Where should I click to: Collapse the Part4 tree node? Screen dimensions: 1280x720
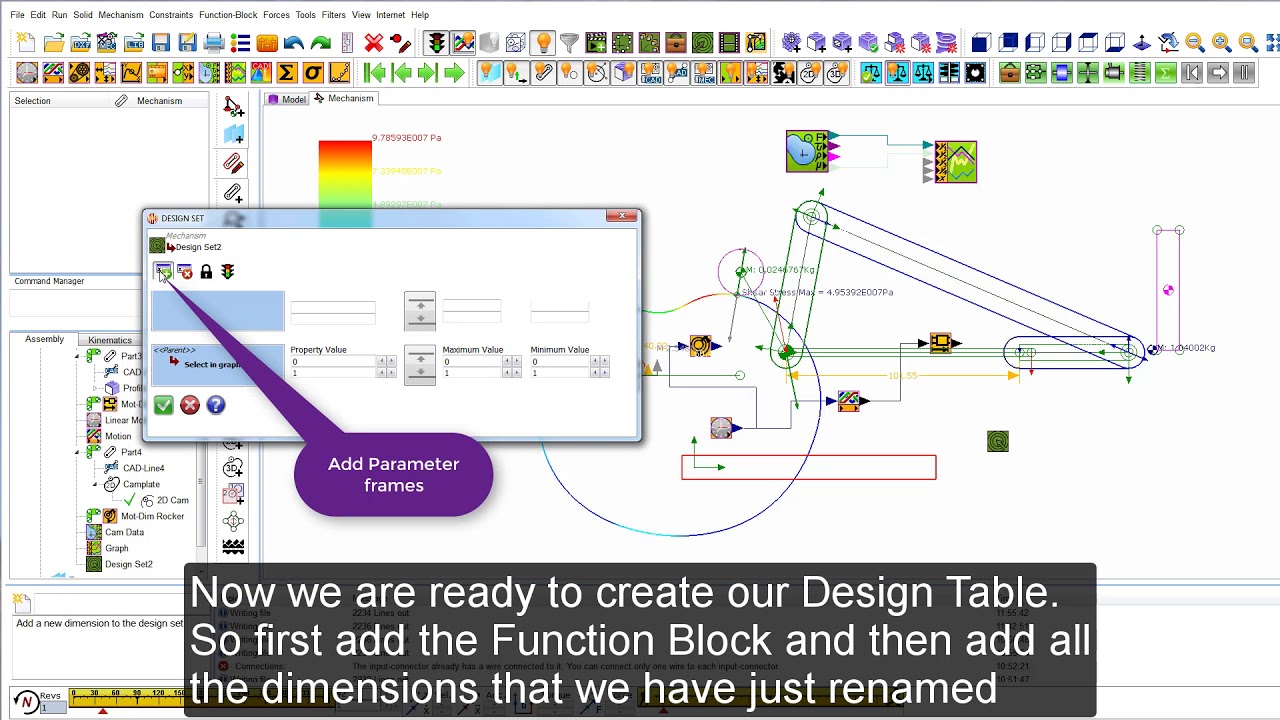click(78, 452)
